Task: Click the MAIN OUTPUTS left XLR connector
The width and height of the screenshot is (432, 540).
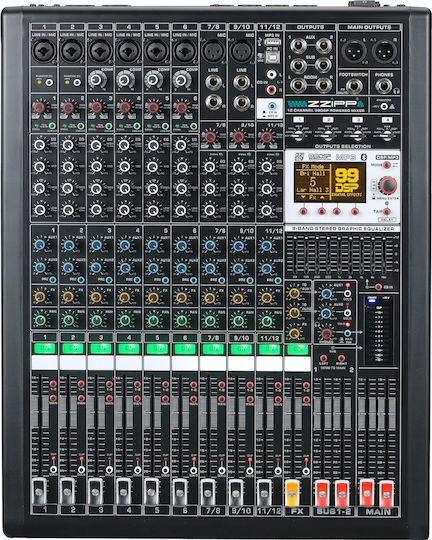Action: click(354, 52)
